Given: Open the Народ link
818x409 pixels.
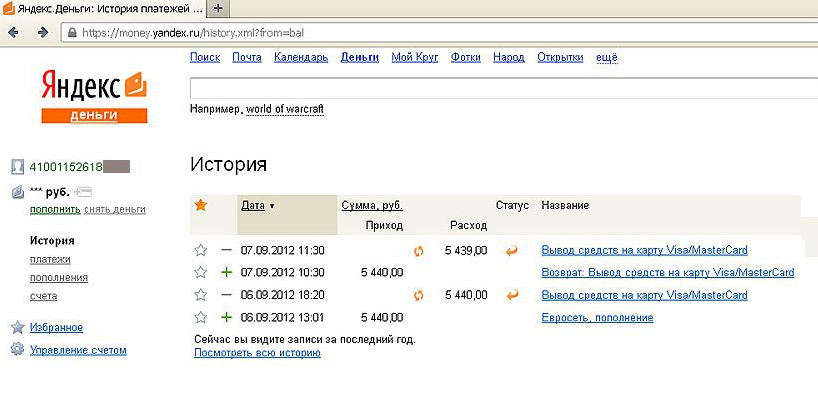Looking at the screenshot, I should [509, 57].
